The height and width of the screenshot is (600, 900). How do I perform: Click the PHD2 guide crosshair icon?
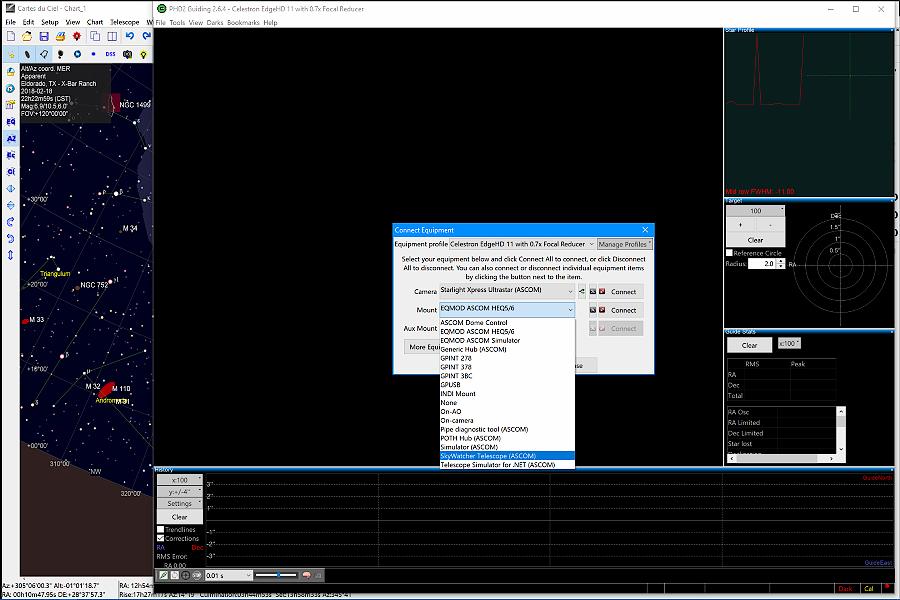pos(185,575)
